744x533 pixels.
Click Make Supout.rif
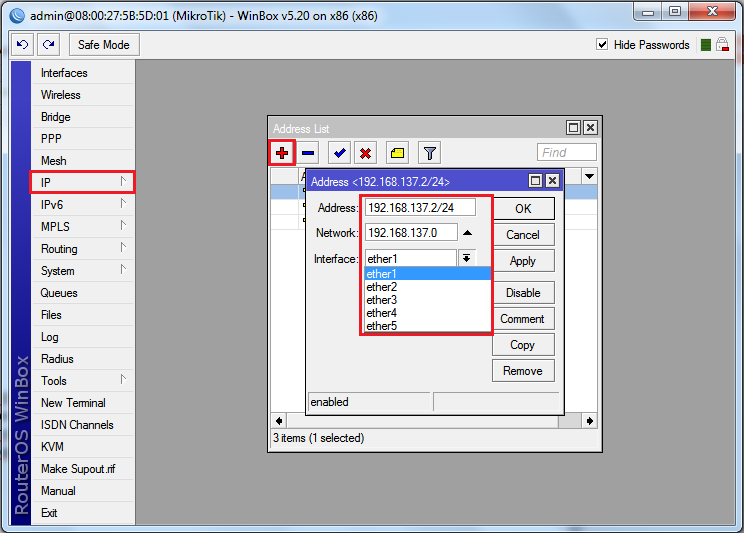tap(83, 469)
